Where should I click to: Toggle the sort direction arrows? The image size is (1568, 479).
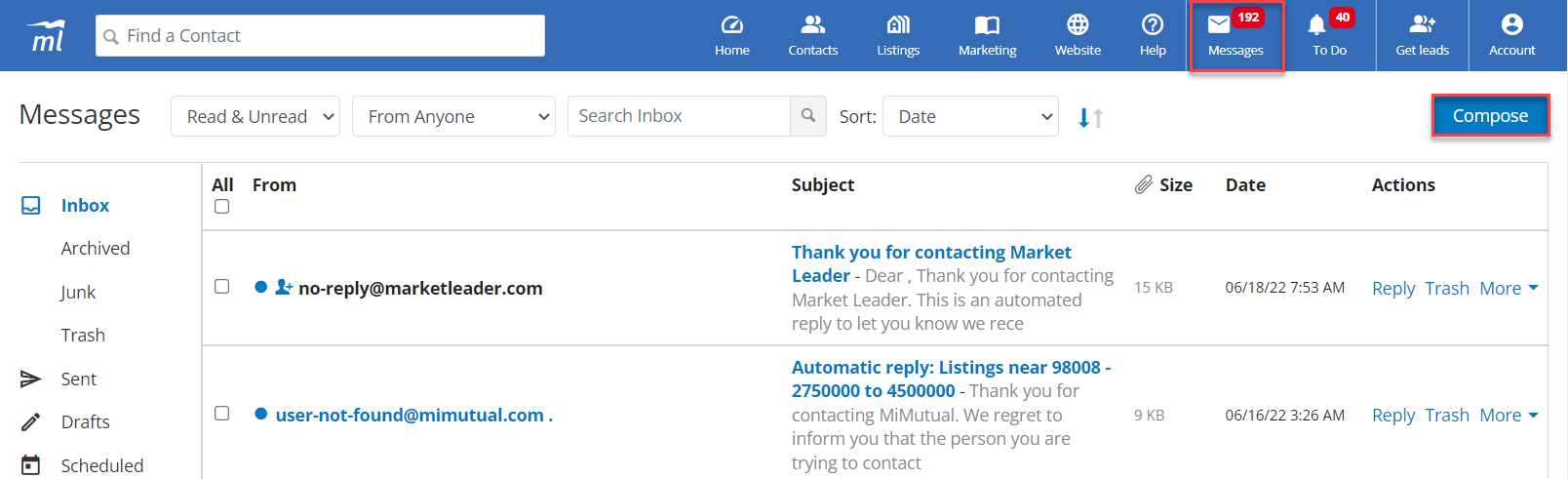[x=1091, y=118]
